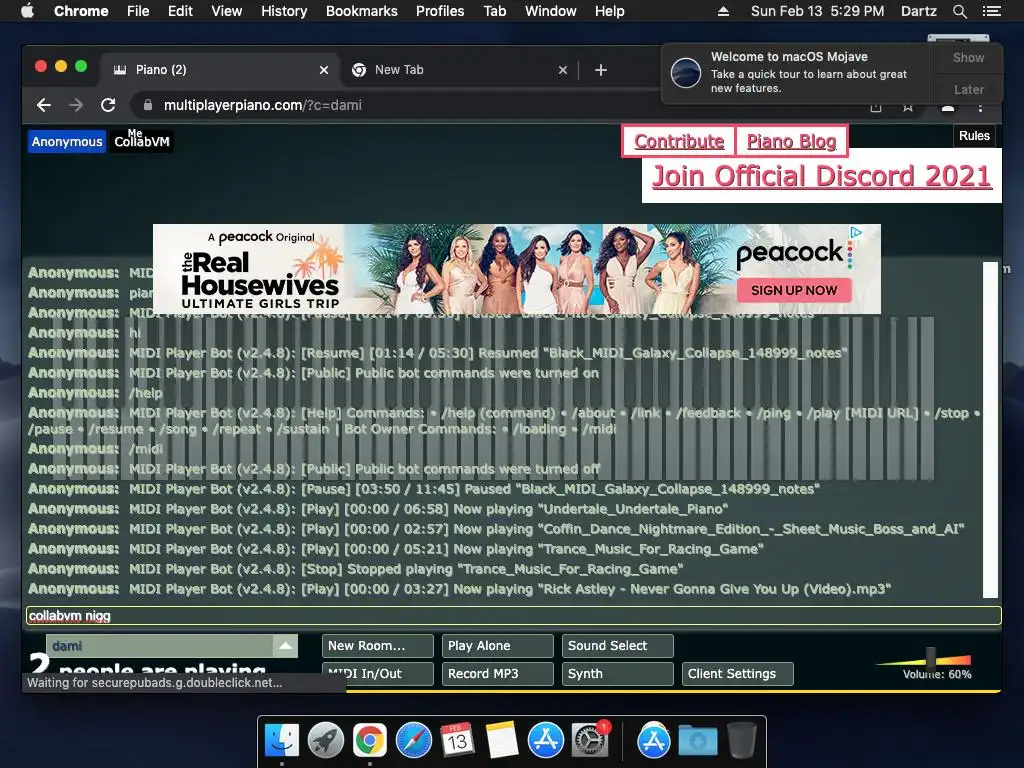Open the Chrome profile avatar
This screenshot has height=768, width=1024.
click(x=948, y=106)
